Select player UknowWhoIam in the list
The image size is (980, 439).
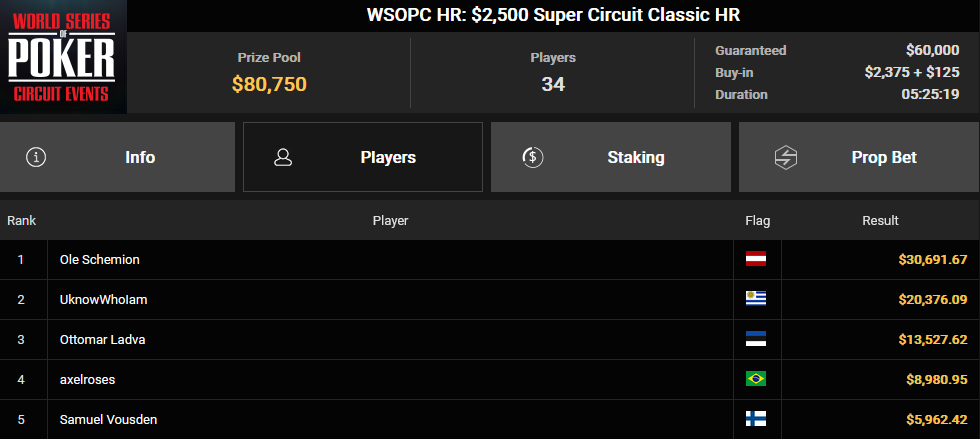[x=104, y=299]
